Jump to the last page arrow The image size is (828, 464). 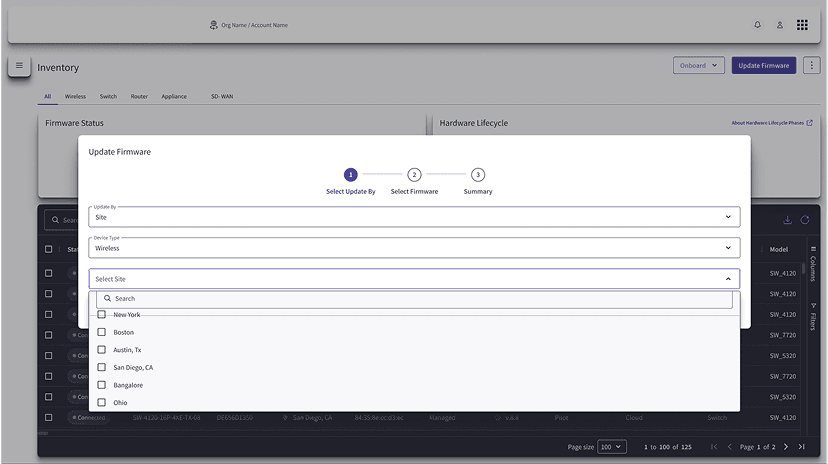[802, 447]
